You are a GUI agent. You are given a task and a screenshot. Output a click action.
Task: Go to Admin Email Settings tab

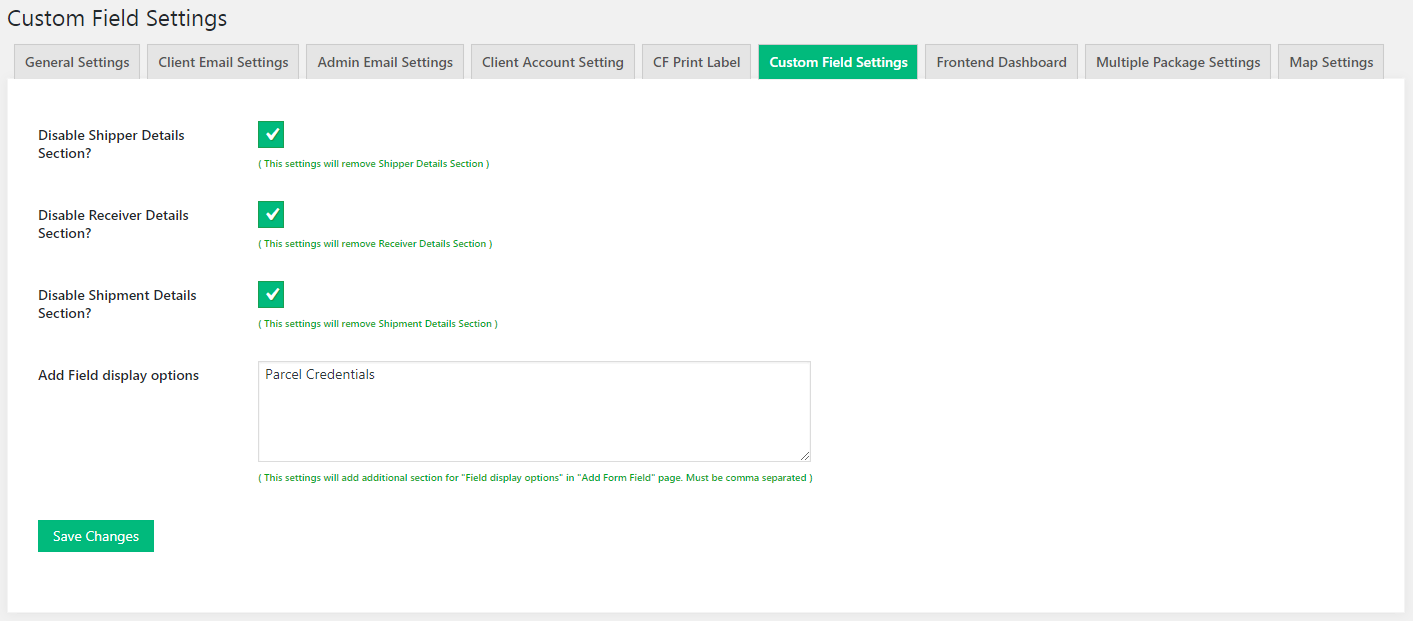pyautogui.click(x=385, y=62)
